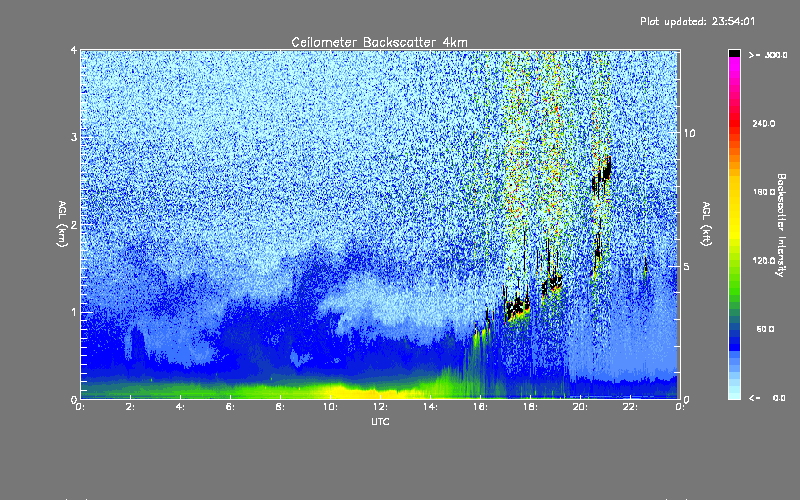800x500 pixels.
Task: Click the left 'AGL (km)' axis label
Action: pos(62,224)
